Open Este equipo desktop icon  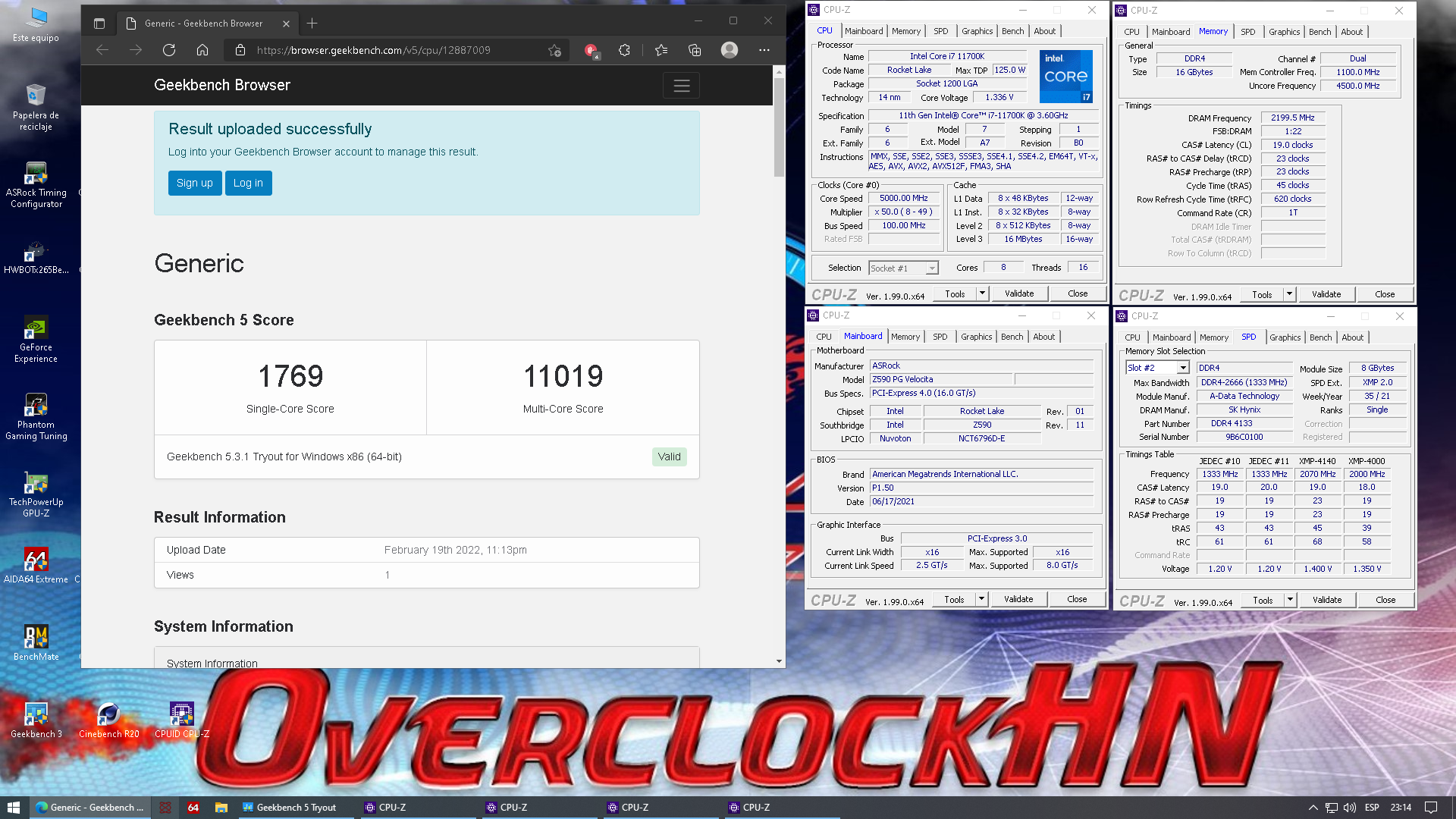coord(36,24)
